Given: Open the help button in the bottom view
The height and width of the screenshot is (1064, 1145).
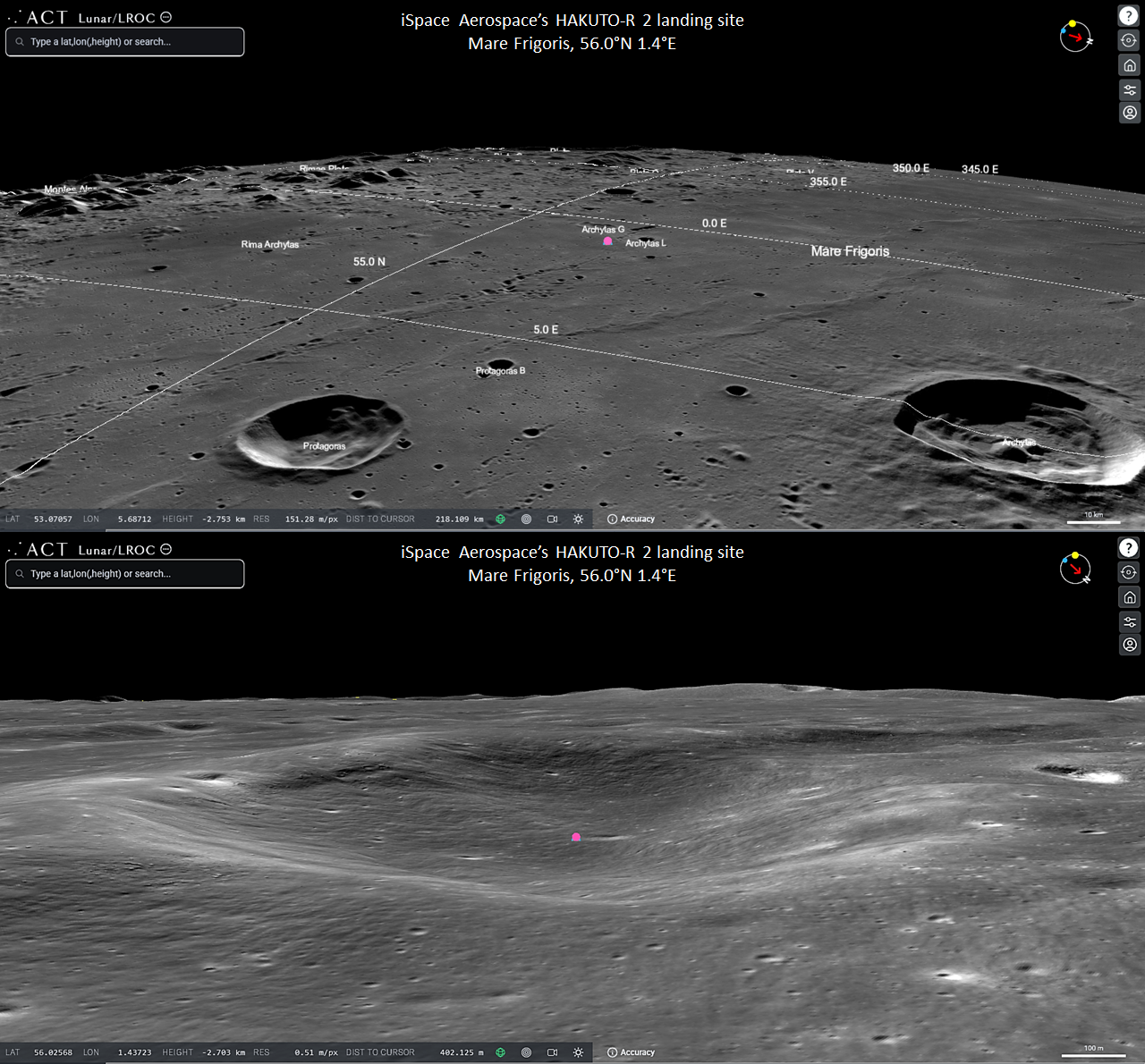Looking at the screenshot, I should point(1129,548).
